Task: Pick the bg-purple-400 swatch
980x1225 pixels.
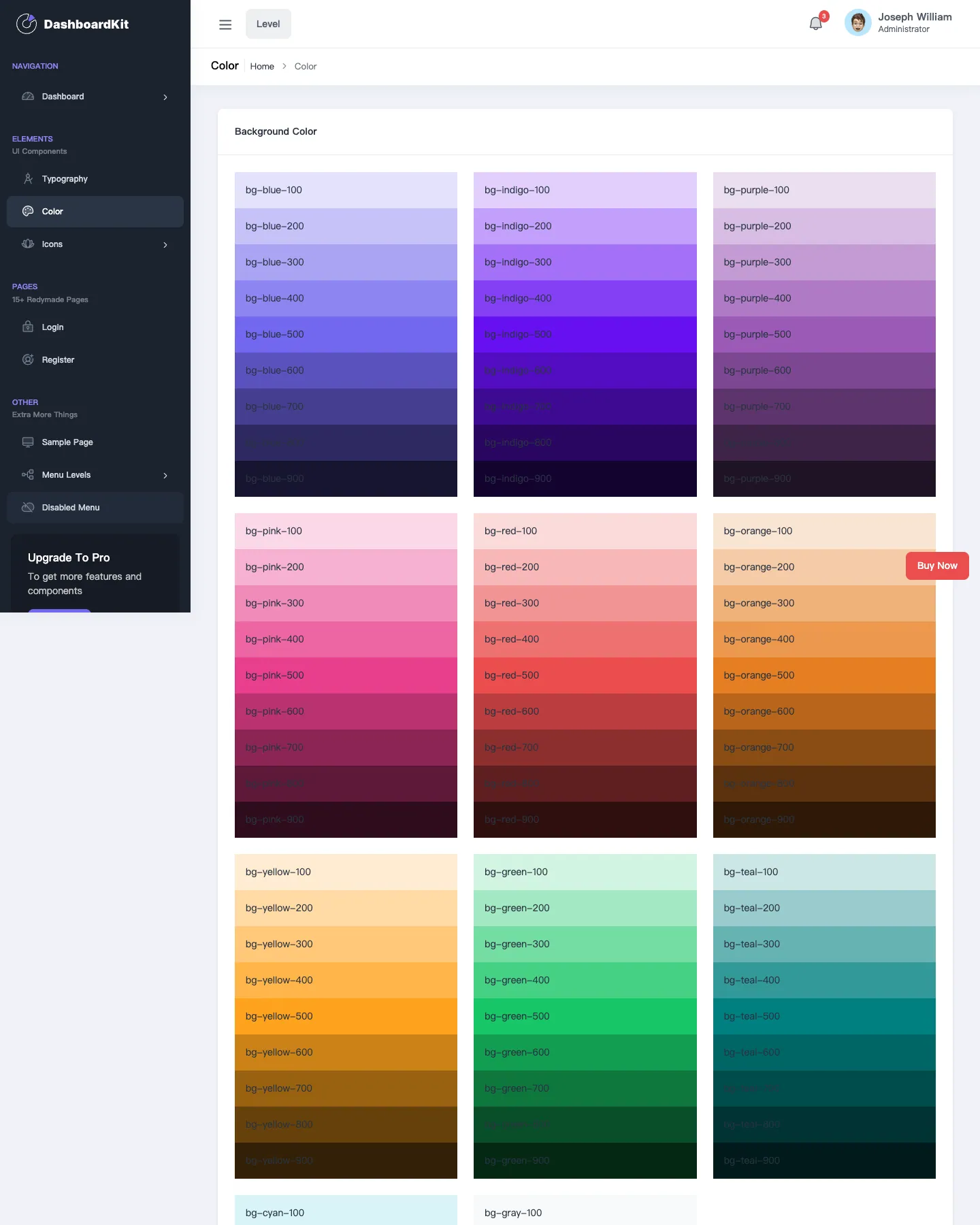Action: pyautogui.click(x=824, y=298)
